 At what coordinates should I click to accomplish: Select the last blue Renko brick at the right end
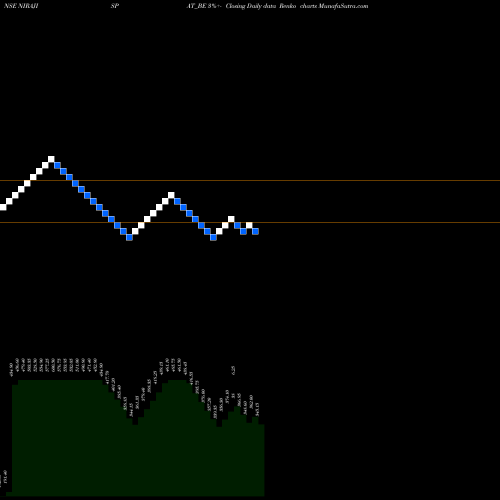(x=255, y=231)
